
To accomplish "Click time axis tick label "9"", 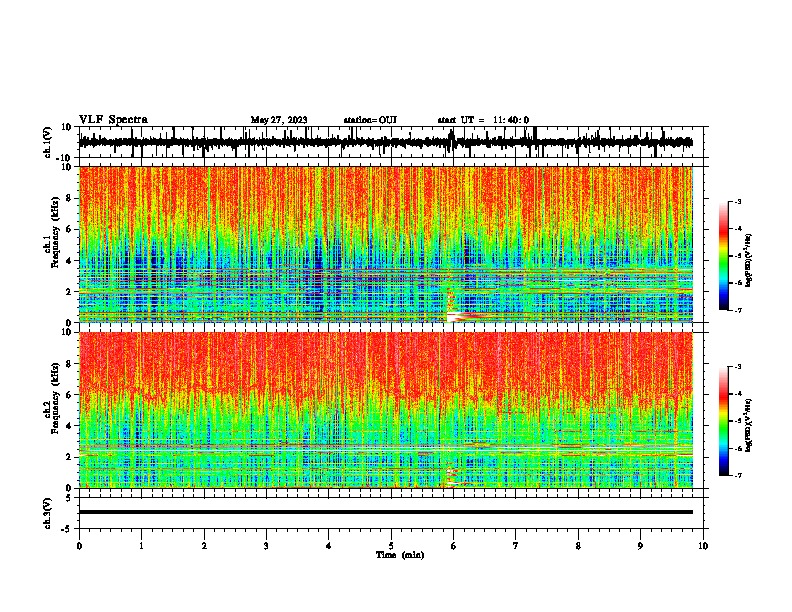I will point(640,546).
